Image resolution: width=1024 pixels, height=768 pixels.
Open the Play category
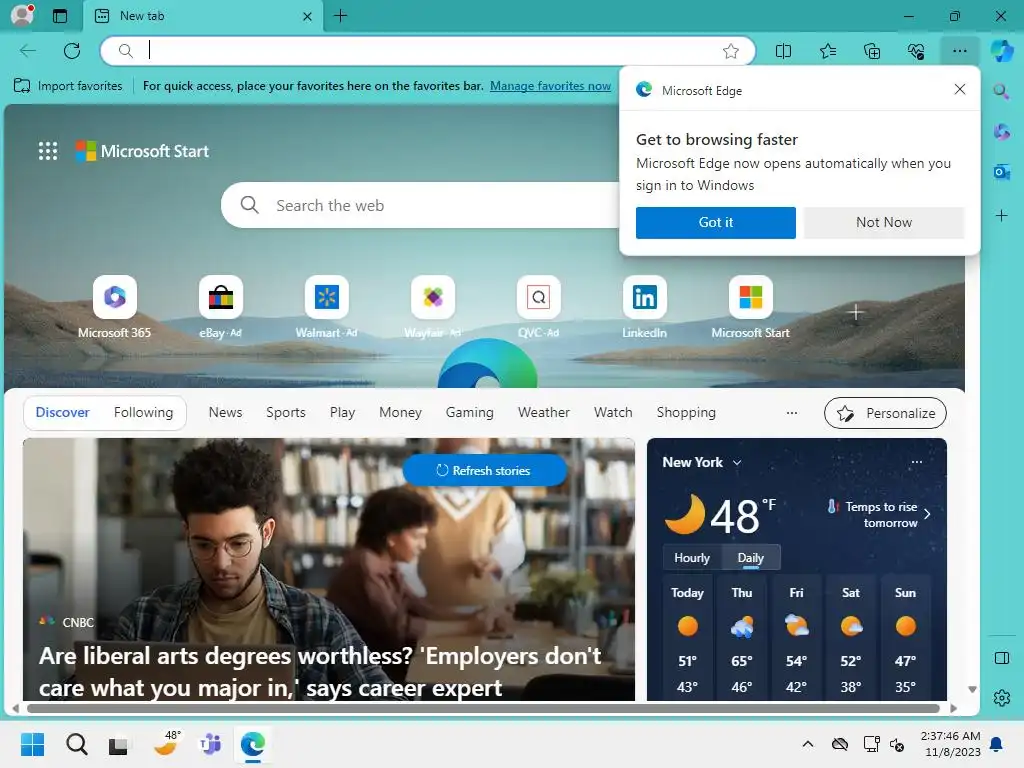[342, 413]
